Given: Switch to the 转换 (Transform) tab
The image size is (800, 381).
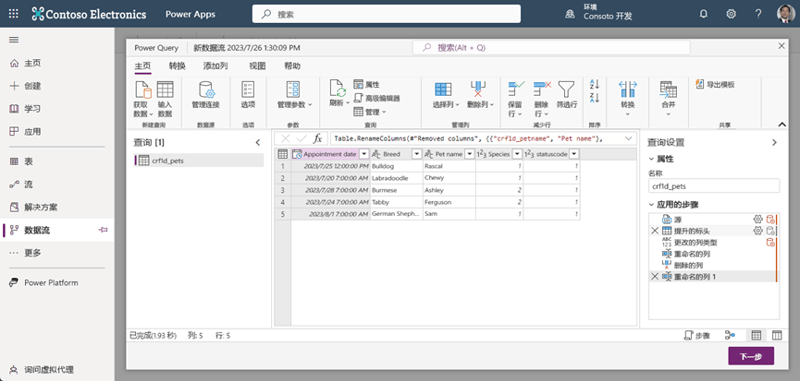Looking at the screenshot, I should 177,66.
